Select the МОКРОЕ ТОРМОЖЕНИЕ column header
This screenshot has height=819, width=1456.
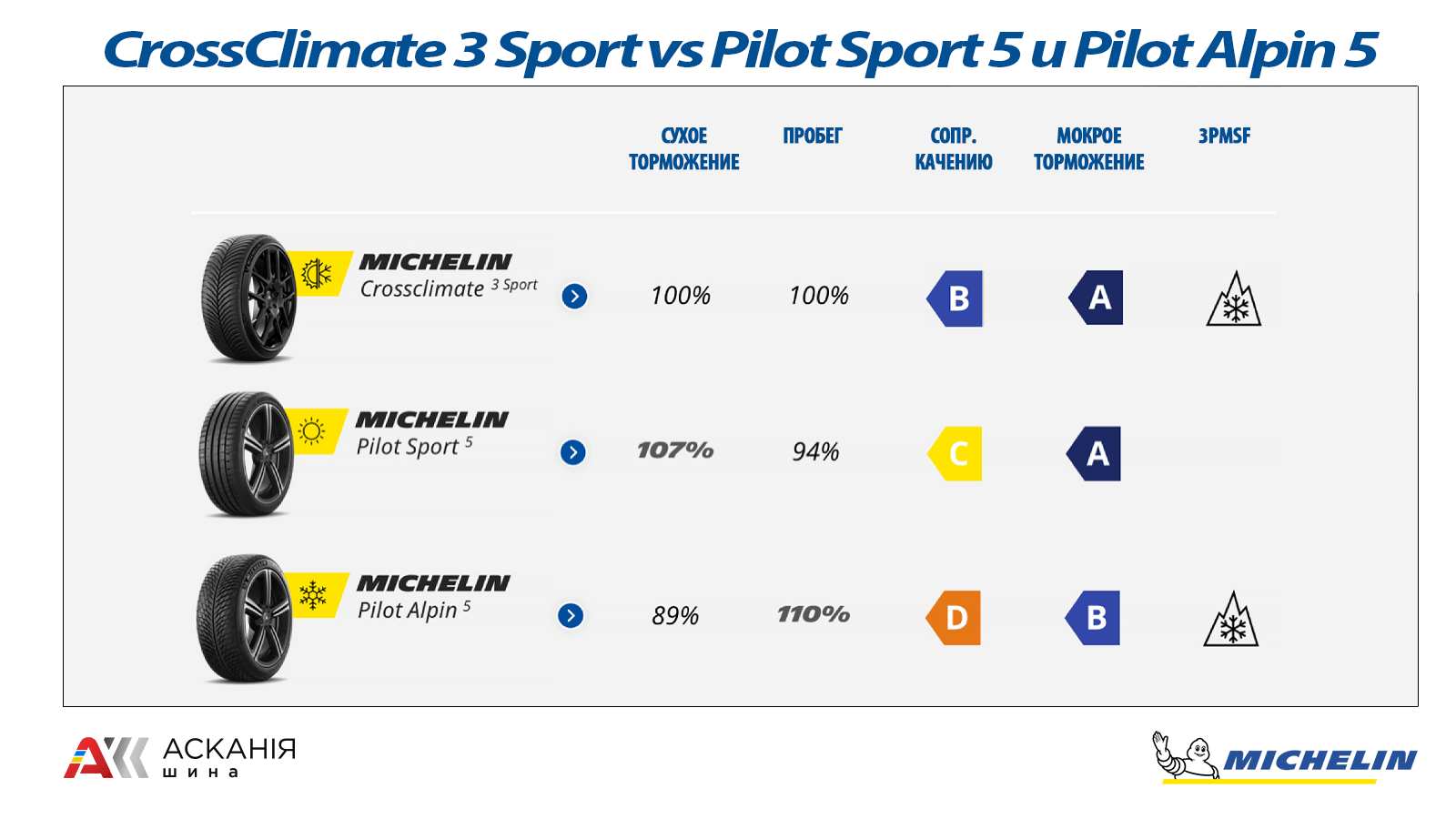[1089, 149]
